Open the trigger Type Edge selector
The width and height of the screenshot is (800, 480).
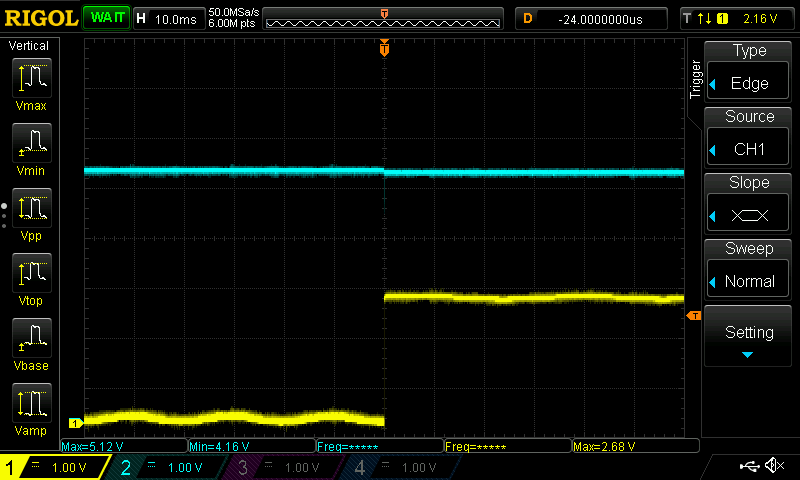749,72
